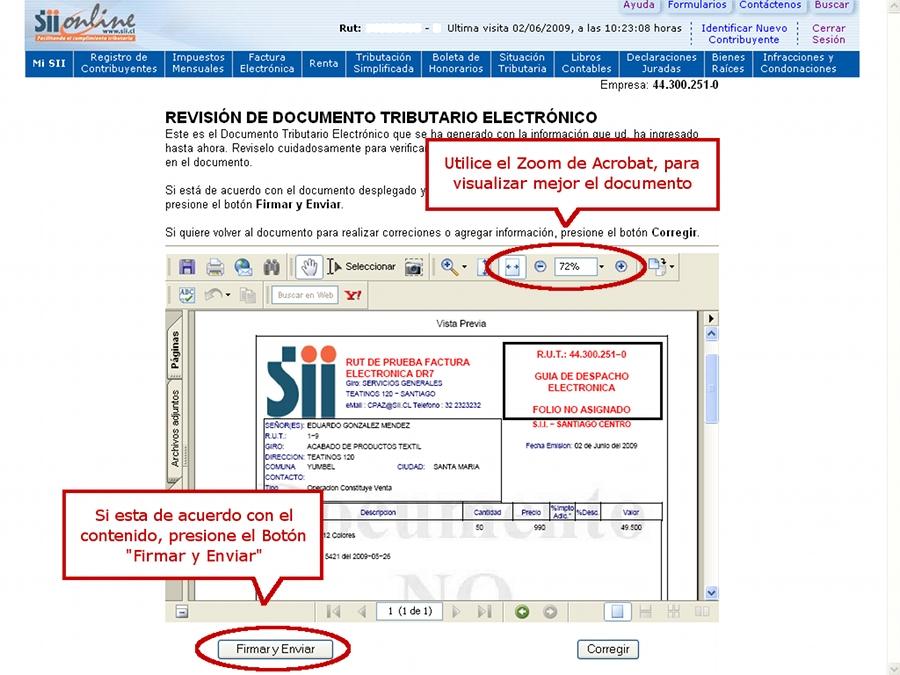This screenshot has width=900, height=675.
Task: Select the Zoom In magnifier tool
Action: [449, 267]
